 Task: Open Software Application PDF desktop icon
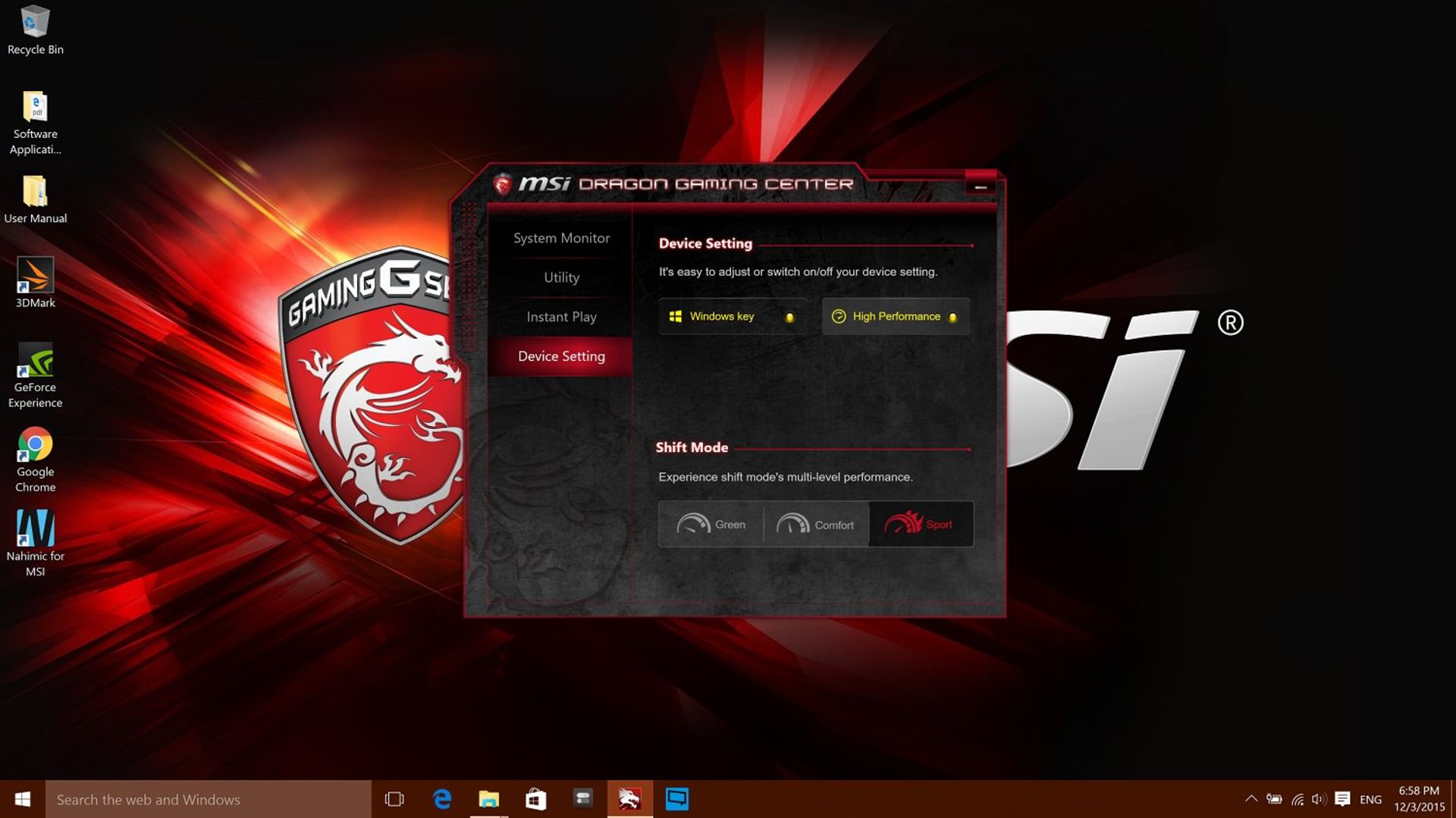tap(35, 123)
